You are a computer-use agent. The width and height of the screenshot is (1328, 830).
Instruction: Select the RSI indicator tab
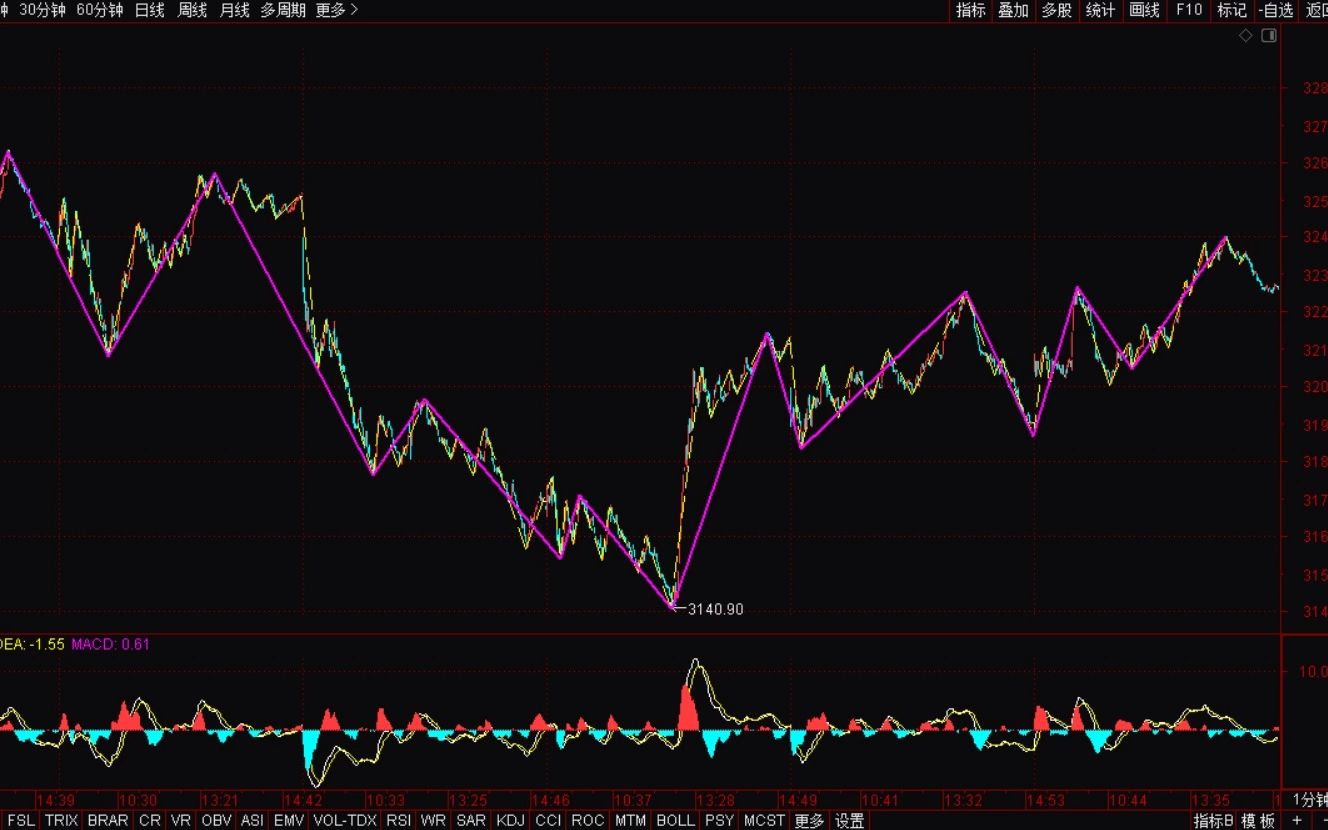399,821
